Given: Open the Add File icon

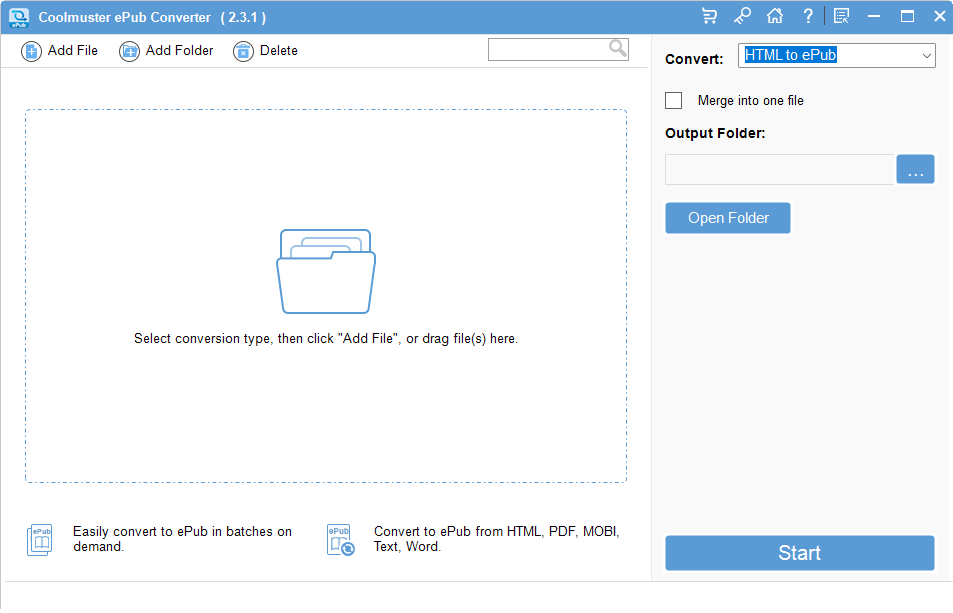Looking at the screenshot, I should pyautogui.click(x=32, y=50).
